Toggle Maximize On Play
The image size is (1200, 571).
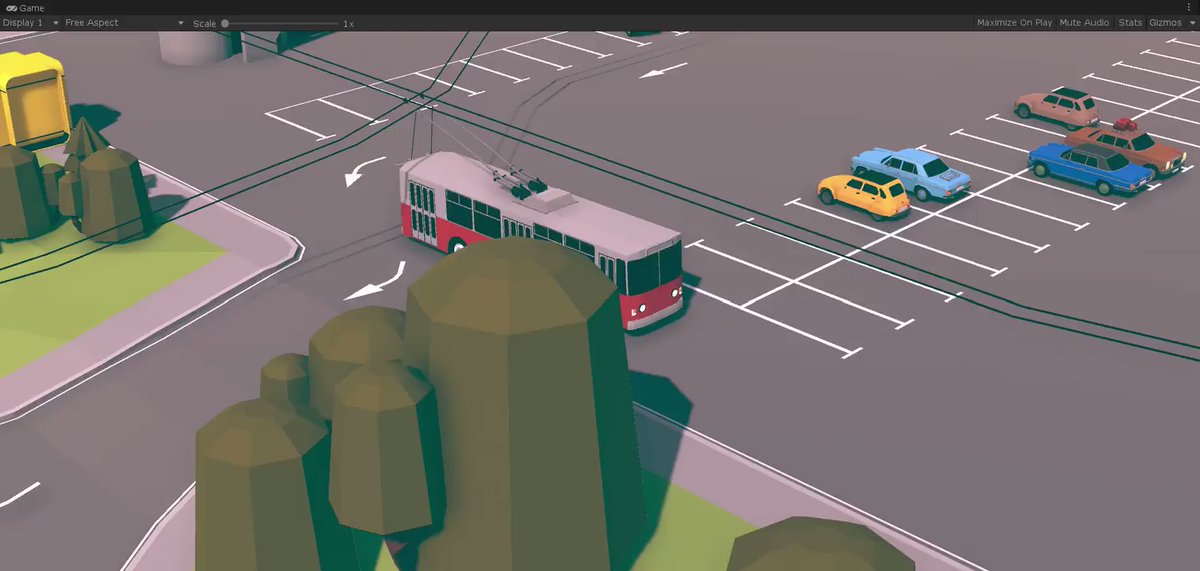1014,23
